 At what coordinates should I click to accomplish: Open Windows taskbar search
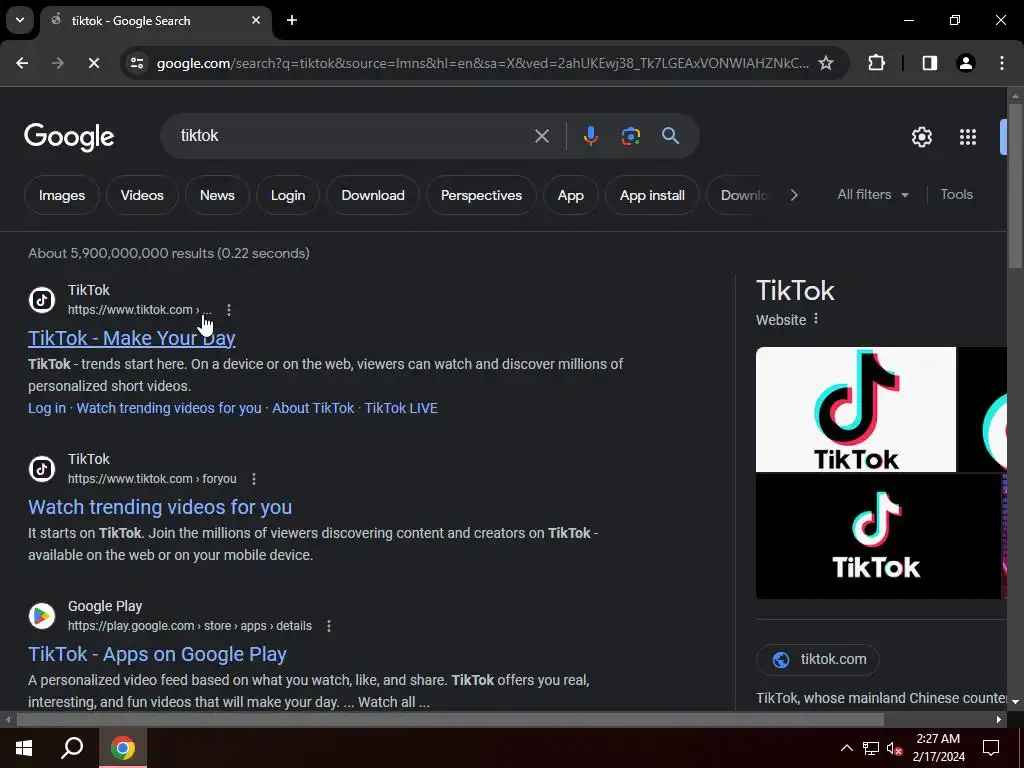[x=72, y=748]
